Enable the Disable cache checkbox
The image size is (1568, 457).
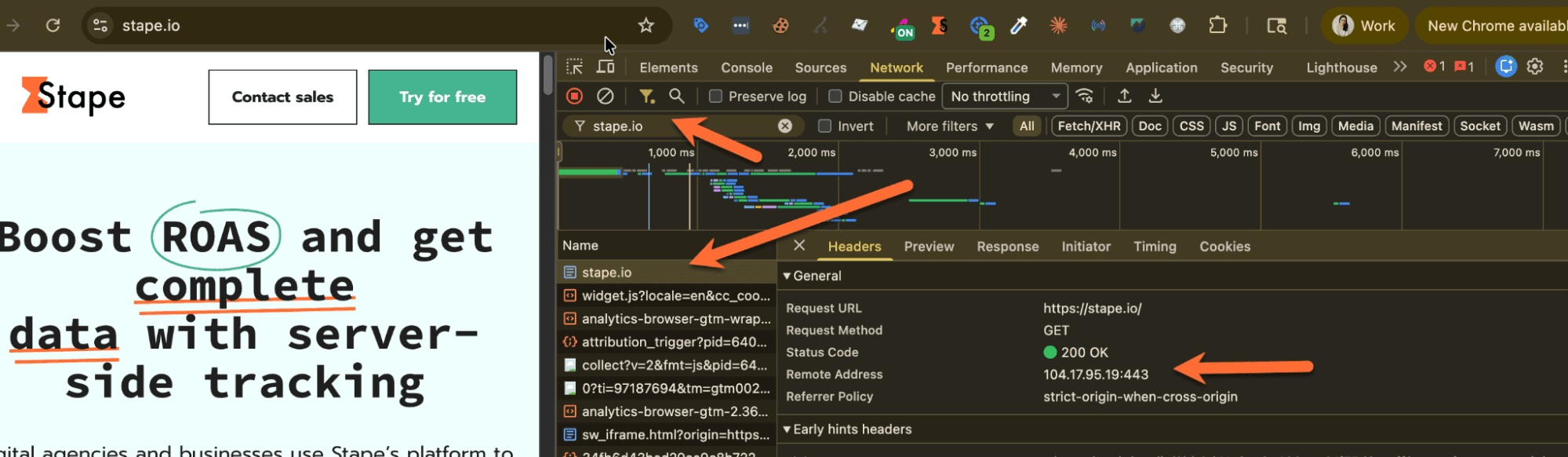(835, 96)
